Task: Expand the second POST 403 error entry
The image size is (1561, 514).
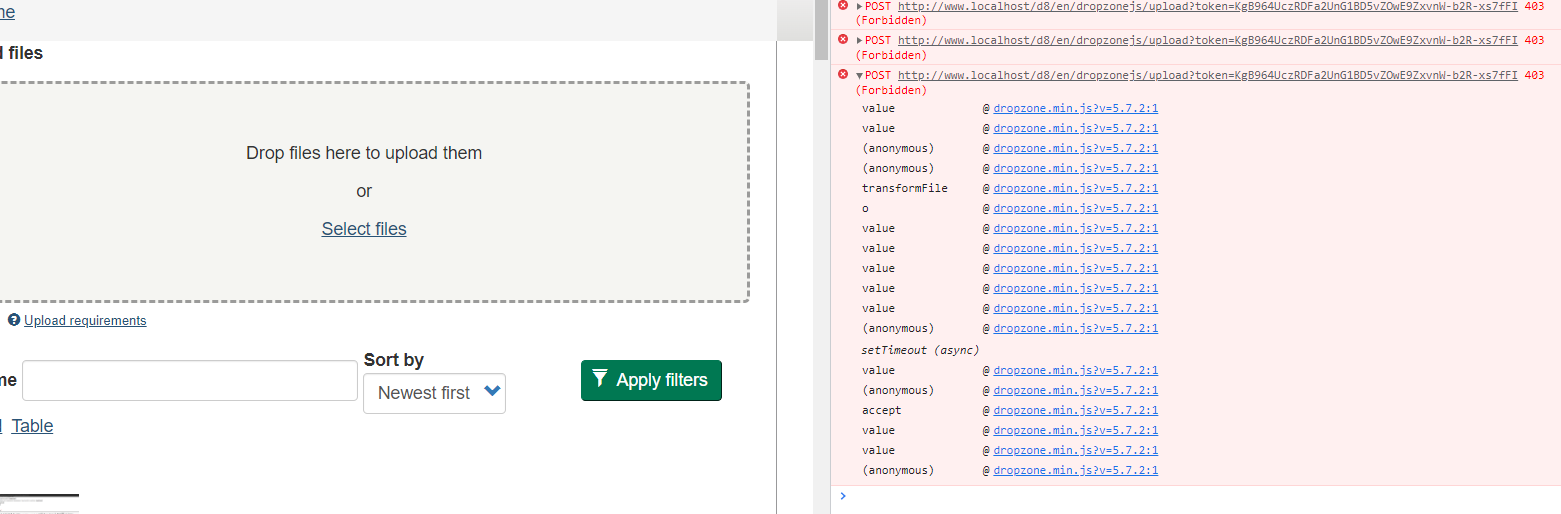Action: coord(859,40)
